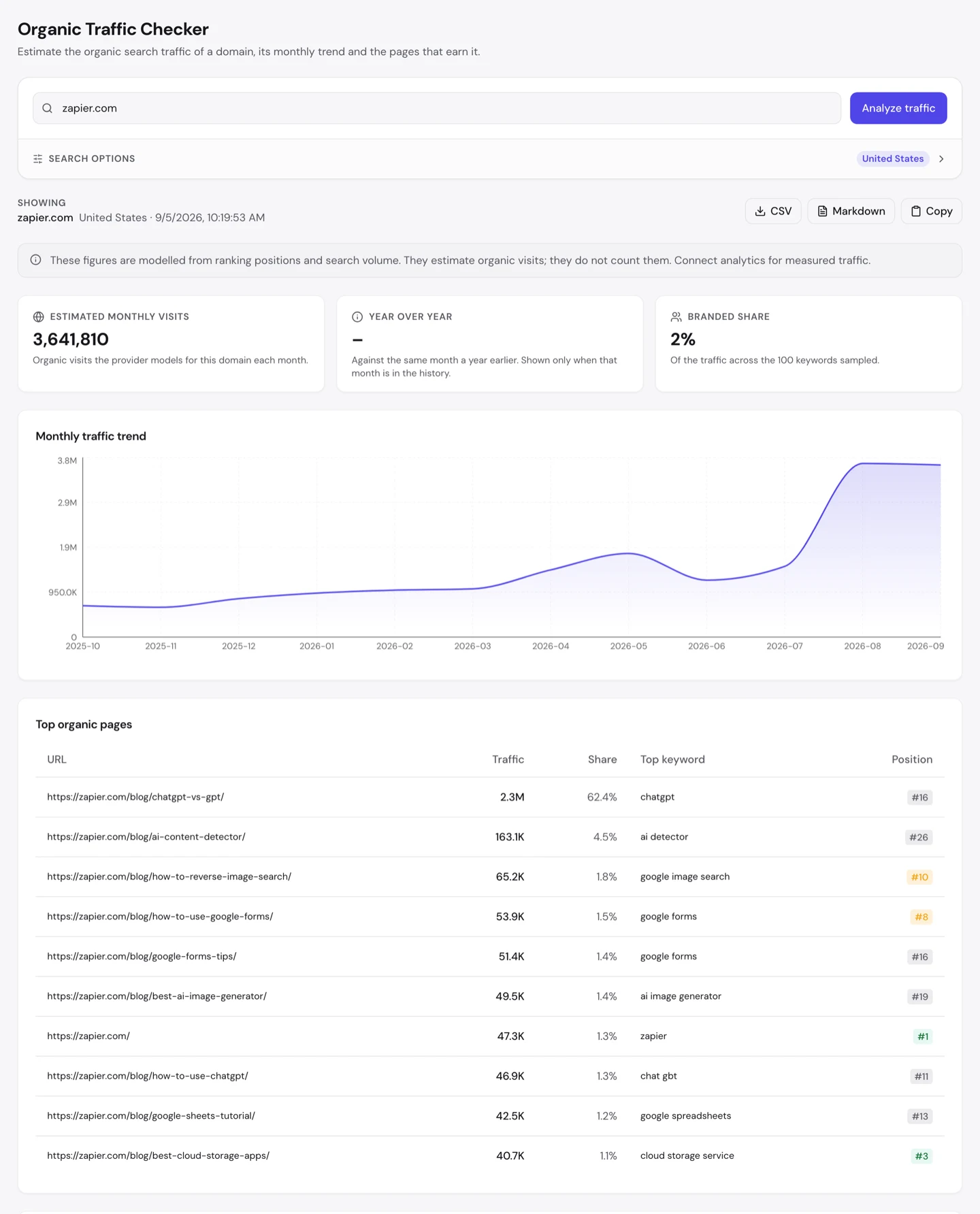Click the Top organic pages heading
The width and height of the screenshot is (980, 1214).
coord(84,725)
